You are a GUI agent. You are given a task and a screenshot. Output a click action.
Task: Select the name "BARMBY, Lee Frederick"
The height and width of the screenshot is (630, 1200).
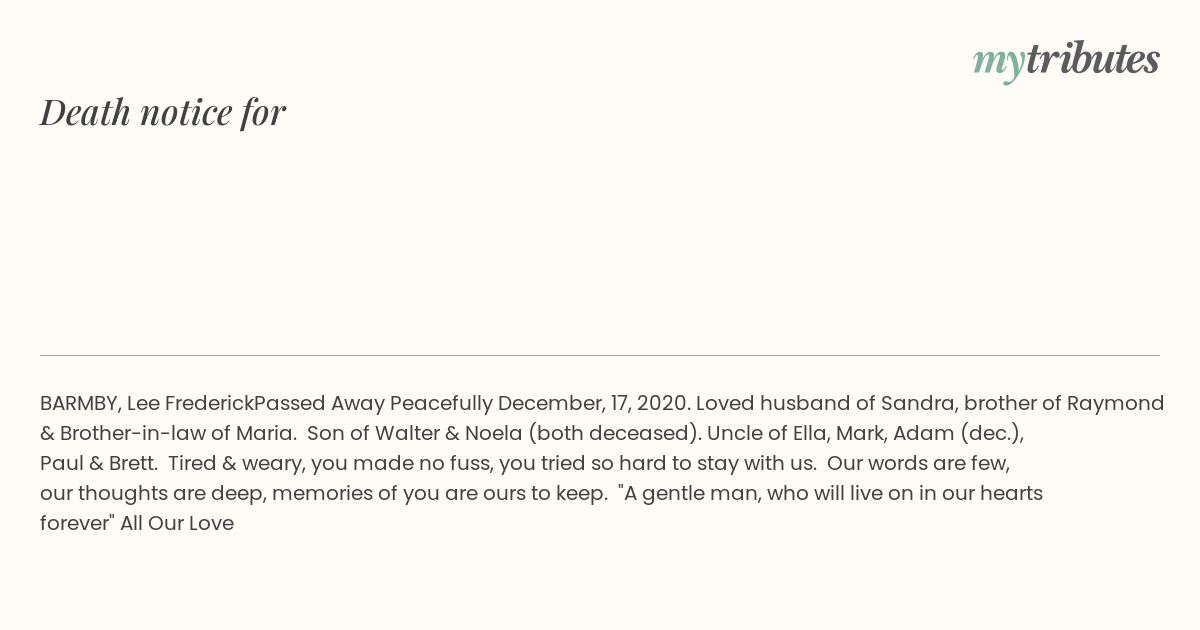pos(147,404)
